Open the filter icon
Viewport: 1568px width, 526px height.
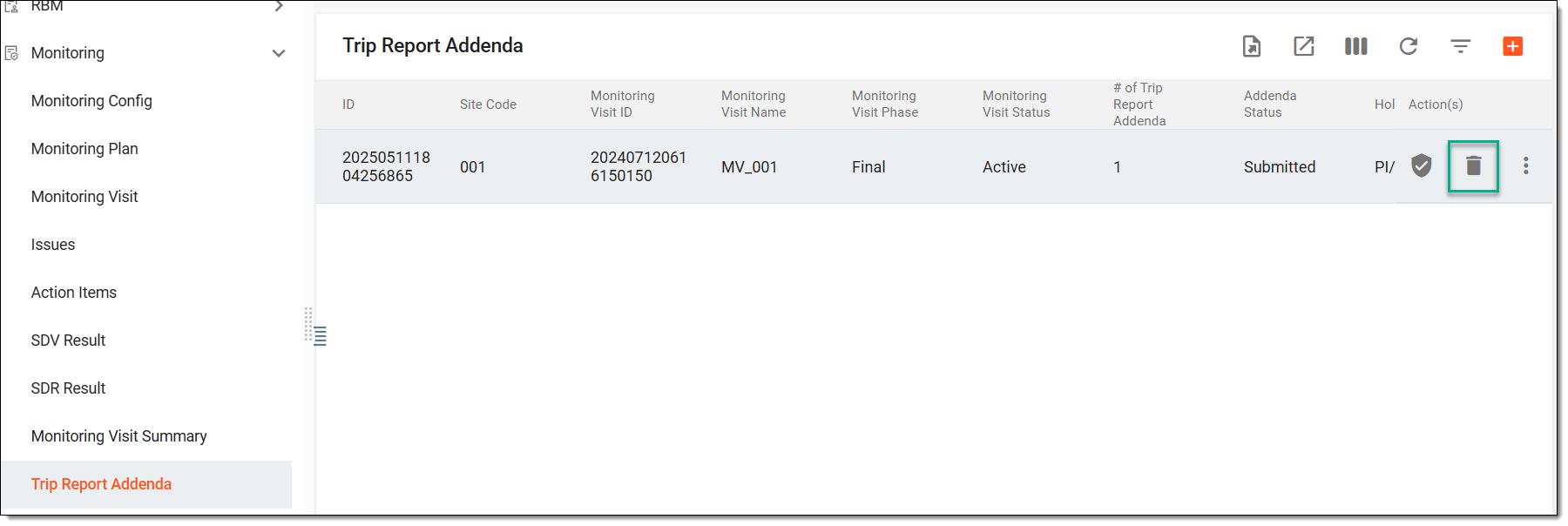coord(1461,46)
